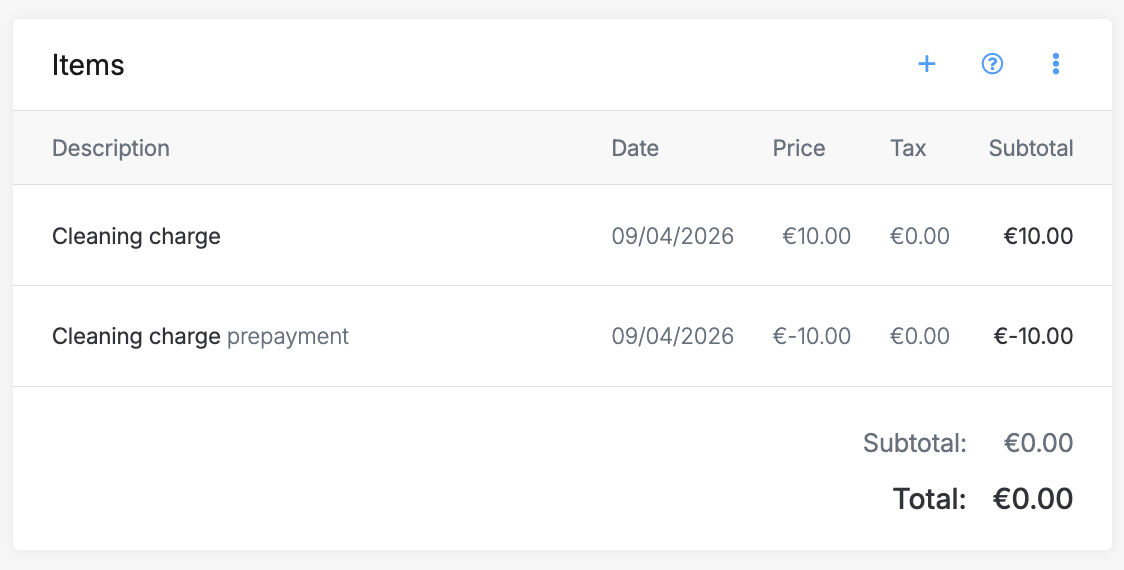1124x570 pixels.
Task: Click the Date column header
Action: tap(635, 148)
